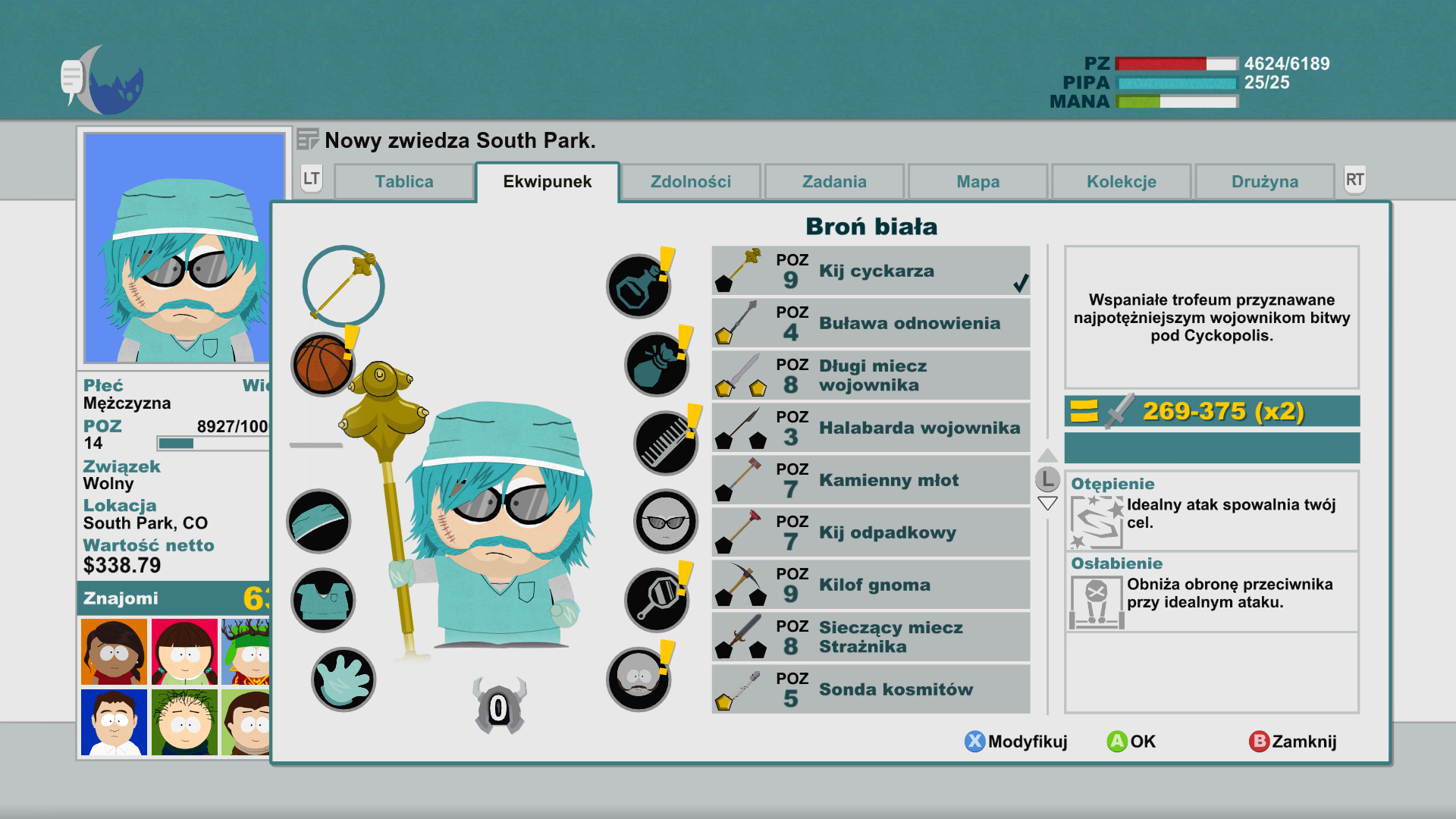Select Długi miecz wojownika weapon
The image size is (1456, 819).
871,375
